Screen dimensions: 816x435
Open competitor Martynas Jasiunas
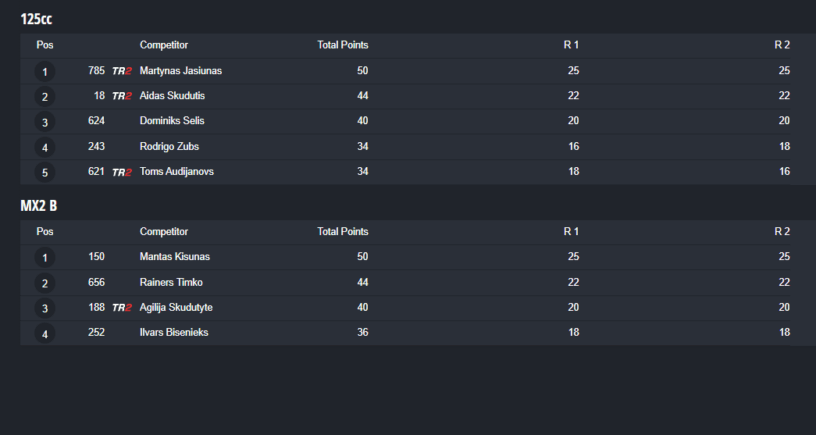(181, 71)
